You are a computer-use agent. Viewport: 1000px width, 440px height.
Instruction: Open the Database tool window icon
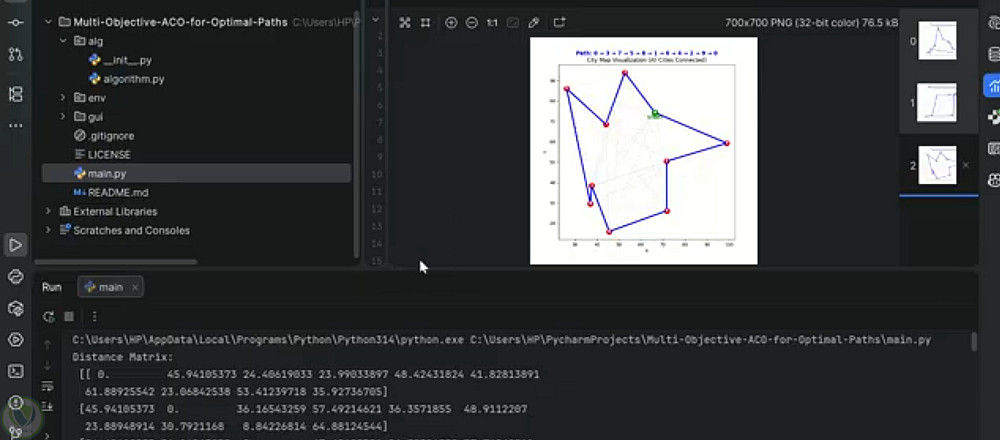tap(993, 55)
